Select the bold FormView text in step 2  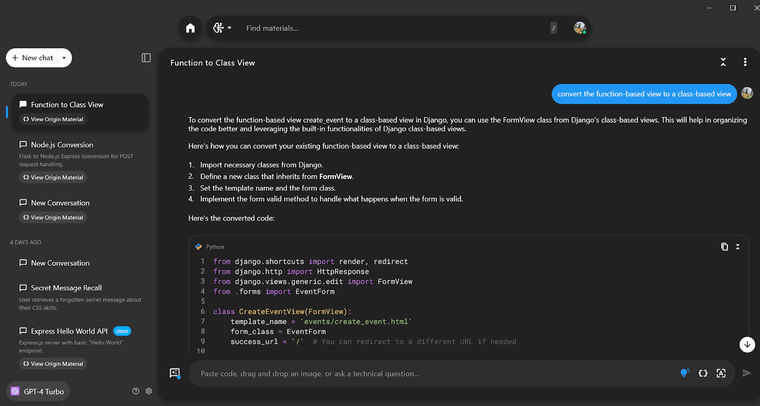(x=336, y=176)
